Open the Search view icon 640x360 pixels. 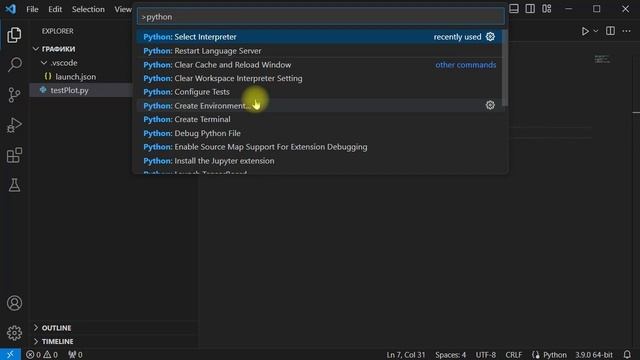[x=14, y=64]
